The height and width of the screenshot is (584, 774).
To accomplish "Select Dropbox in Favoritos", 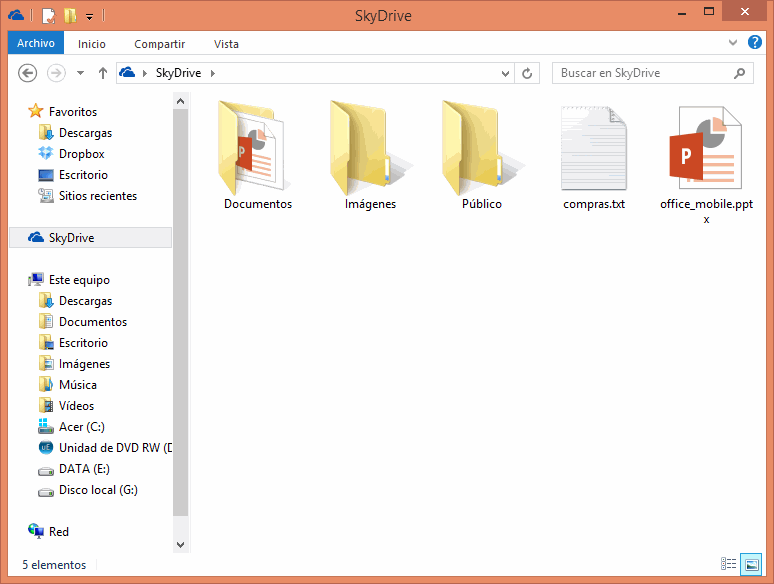I will coord(81,154).
